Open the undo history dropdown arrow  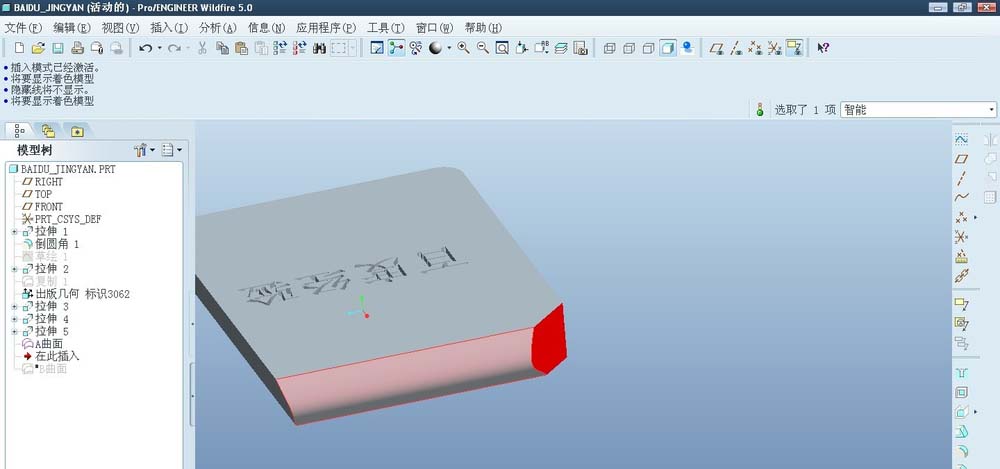[159, 48]
